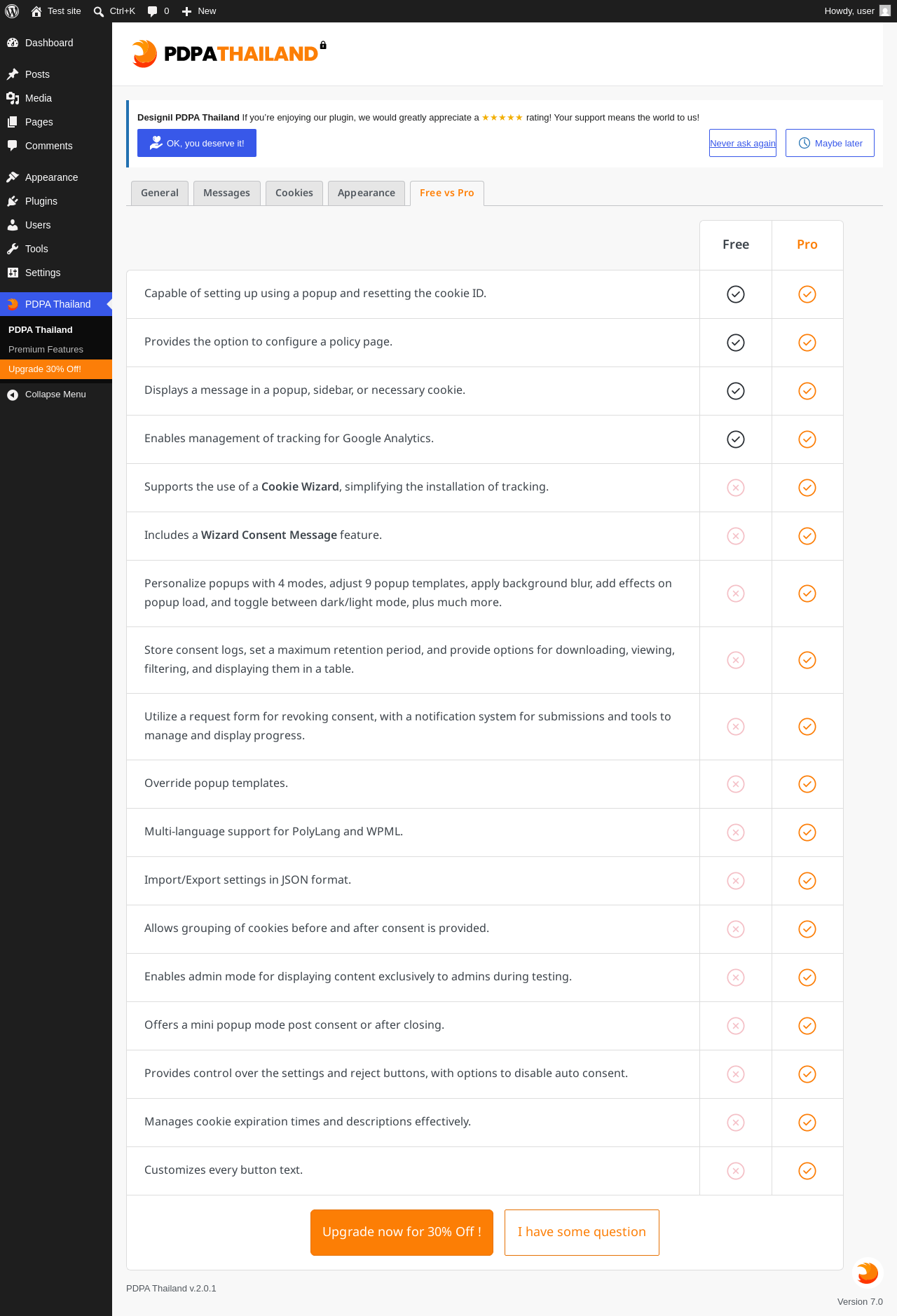Open the Ctrl+K search command palette
This screenshot has height=1316, width=897.
[x=114, y=11]
